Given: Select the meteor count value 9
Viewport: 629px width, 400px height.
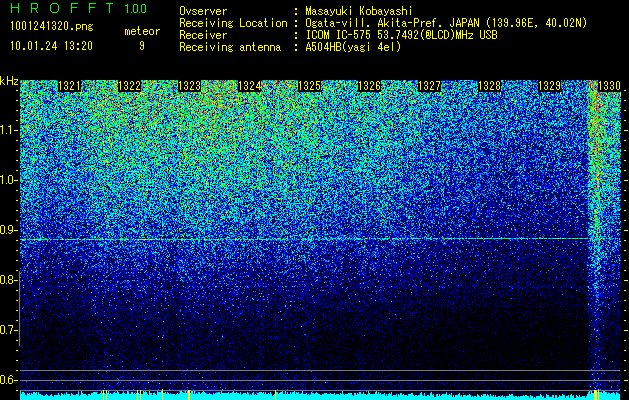Looking at the screenshot, I should [x=142, y=46].
